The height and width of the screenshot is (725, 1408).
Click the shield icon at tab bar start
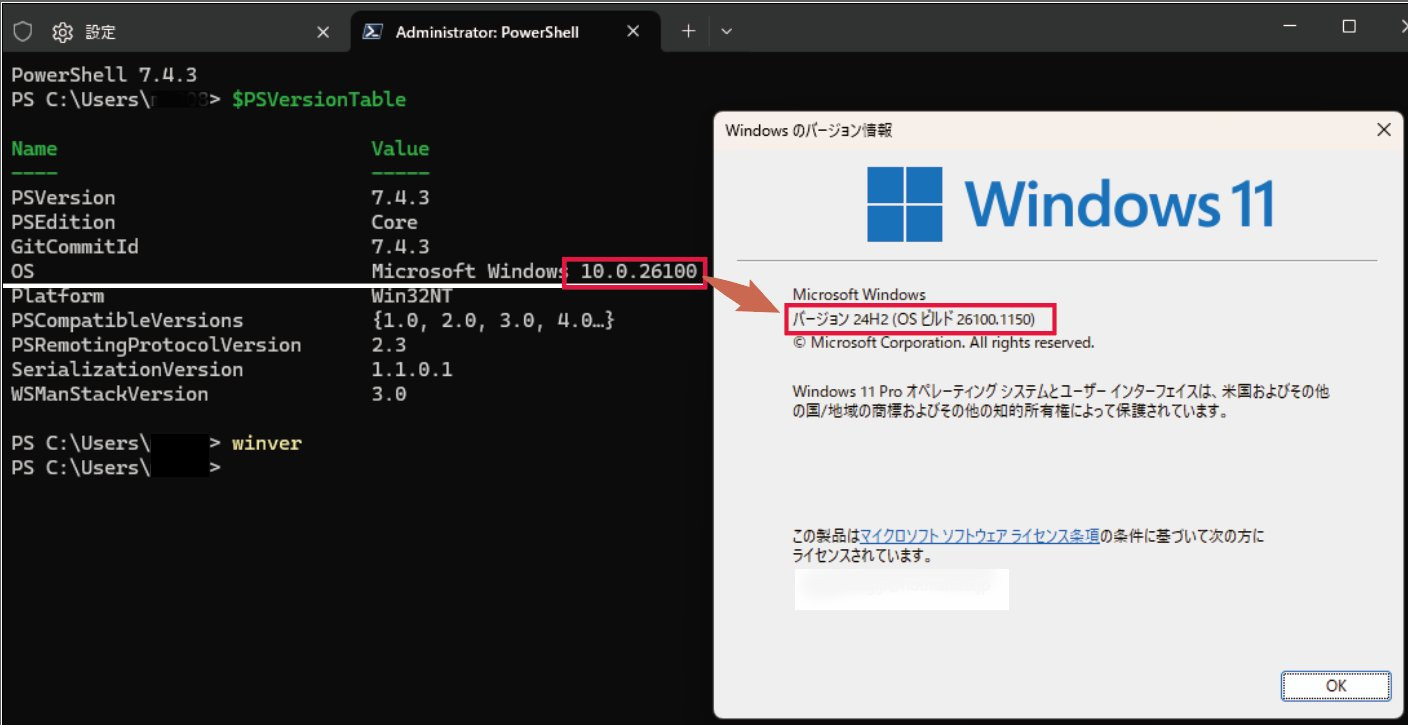[21, 32]
